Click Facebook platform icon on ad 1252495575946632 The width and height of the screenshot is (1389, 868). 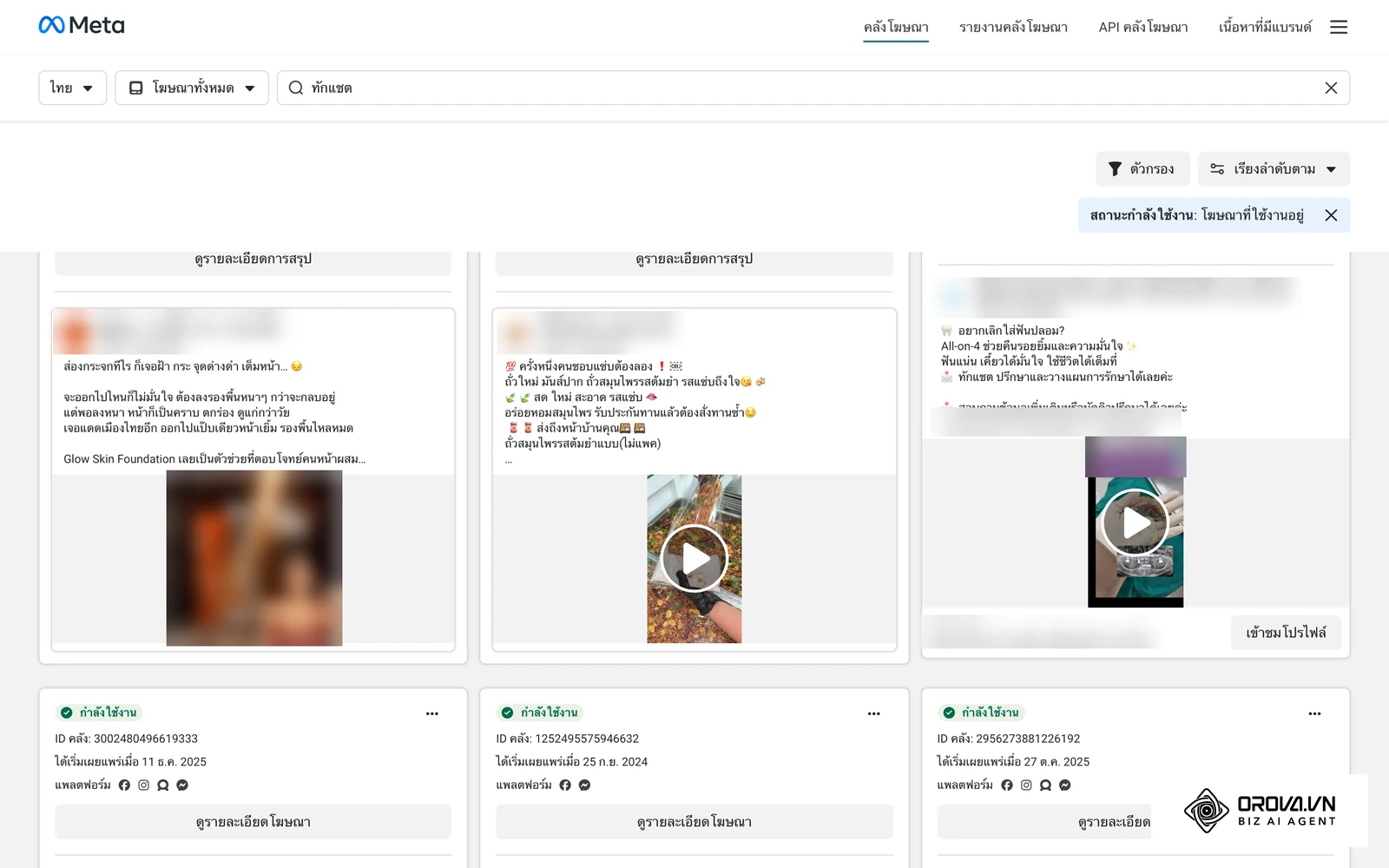[x=565, y=785]
